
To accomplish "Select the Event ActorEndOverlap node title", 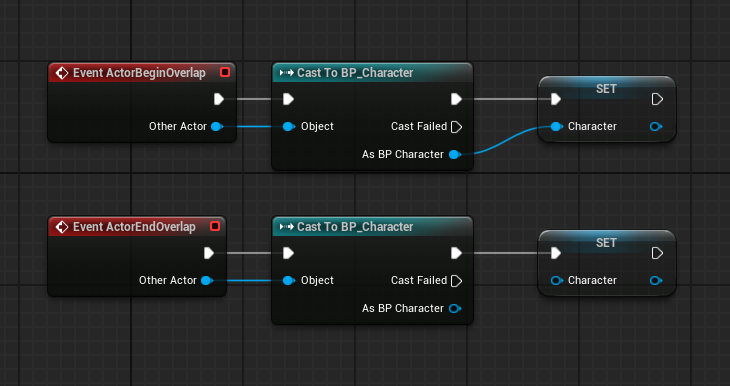I will pyautogui.click(x=134, y=227).
